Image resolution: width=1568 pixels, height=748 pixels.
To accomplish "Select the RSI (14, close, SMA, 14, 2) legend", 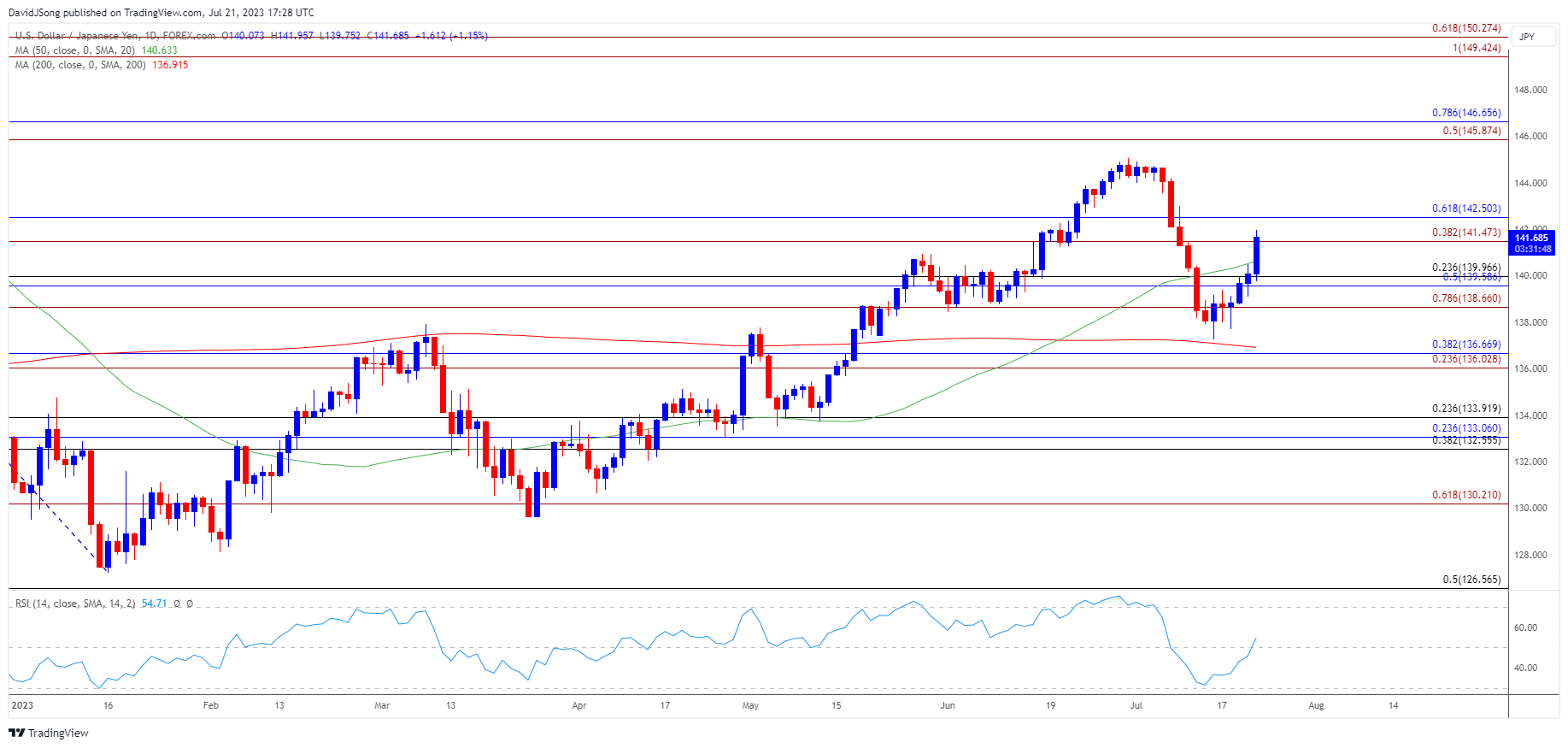I will pos(75,604).
